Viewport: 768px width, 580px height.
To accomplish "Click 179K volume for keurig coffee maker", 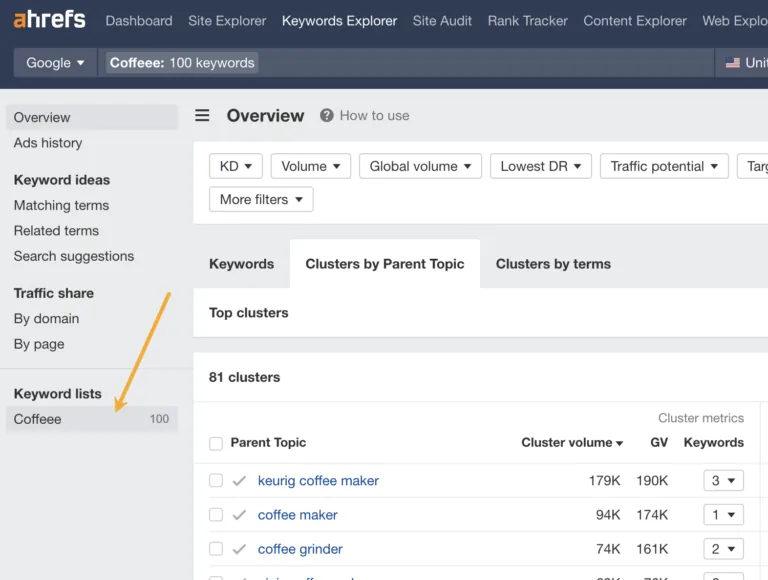I will click(x=604, y=481).
